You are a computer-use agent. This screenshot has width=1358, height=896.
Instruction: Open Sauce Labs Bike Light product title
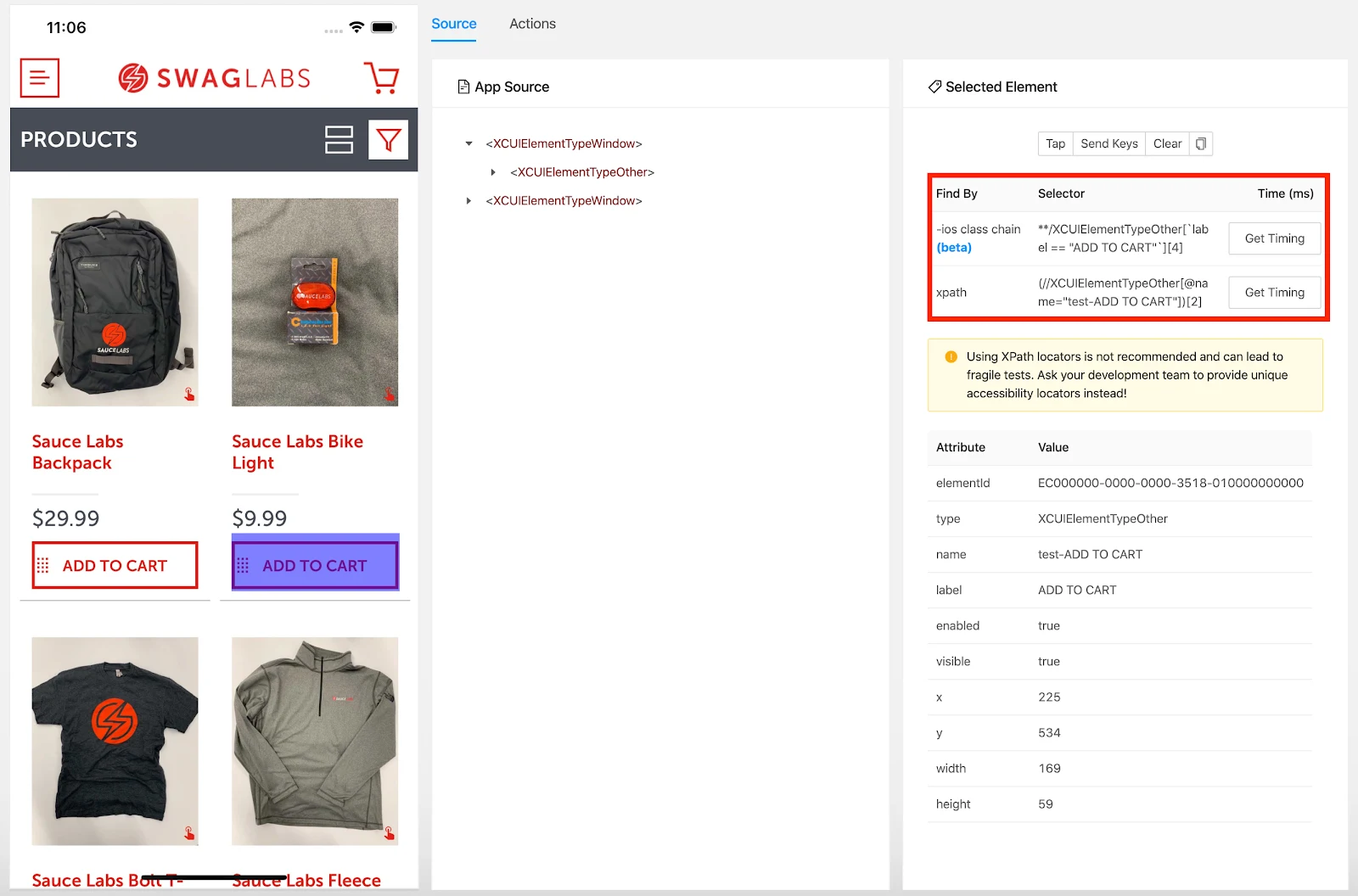pyautogui.click(x=298, y=452)
